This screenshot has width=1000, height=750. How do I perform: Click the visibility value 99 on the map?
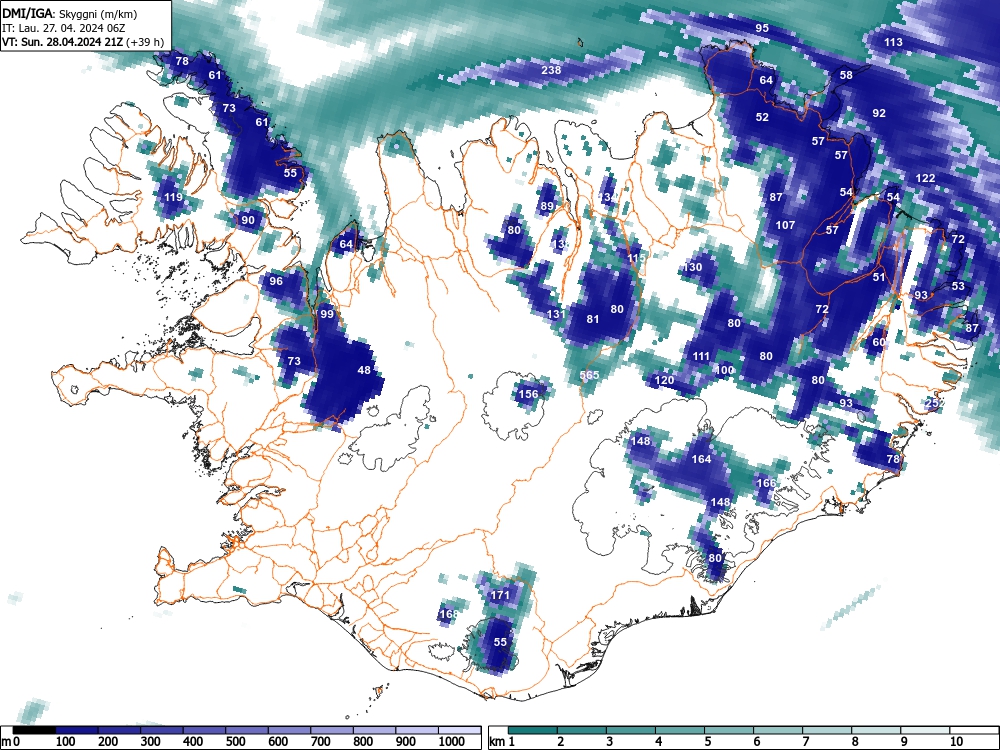click(x=327, y=314)
